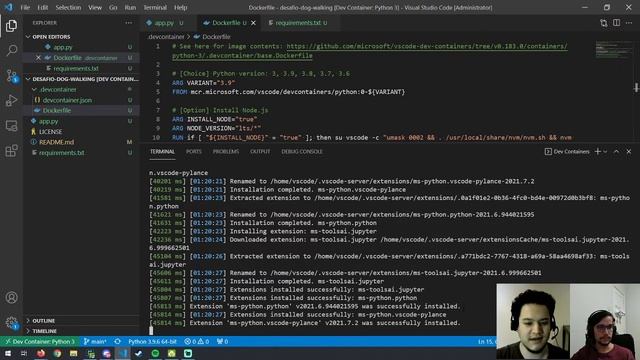640x360 pixels.
Task: Open the Help menu
Action: coord(180,7)
